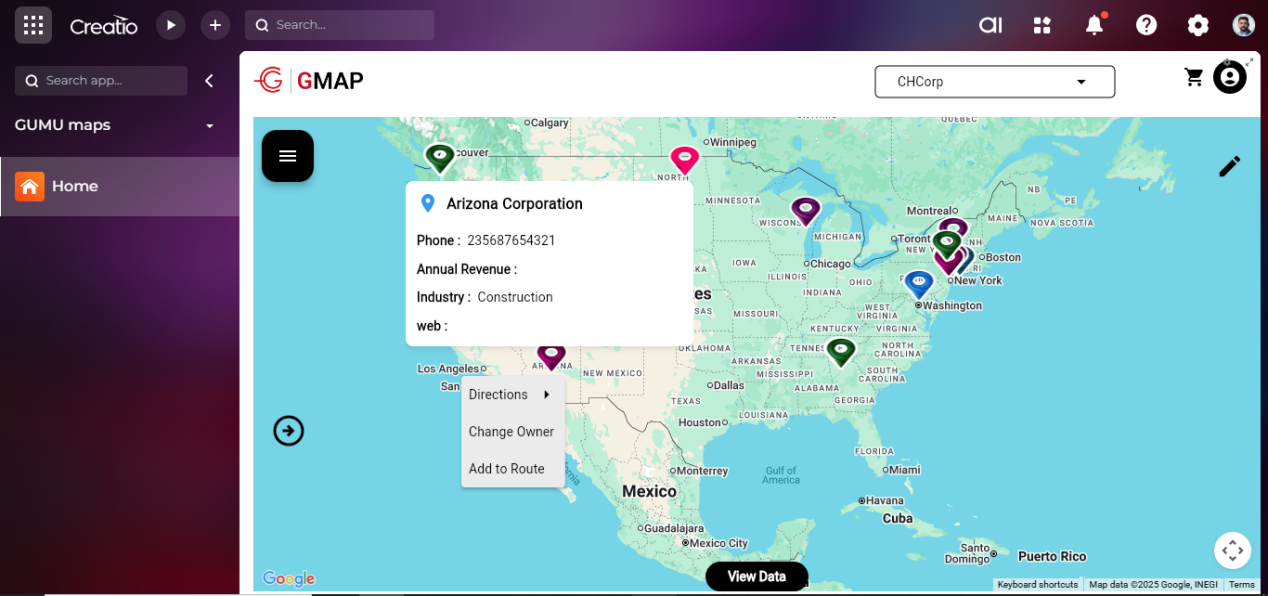The height and width of the screenshot is (596, 1268).
Task: Choose Add to Route in context menu
Action: (513, 469)
